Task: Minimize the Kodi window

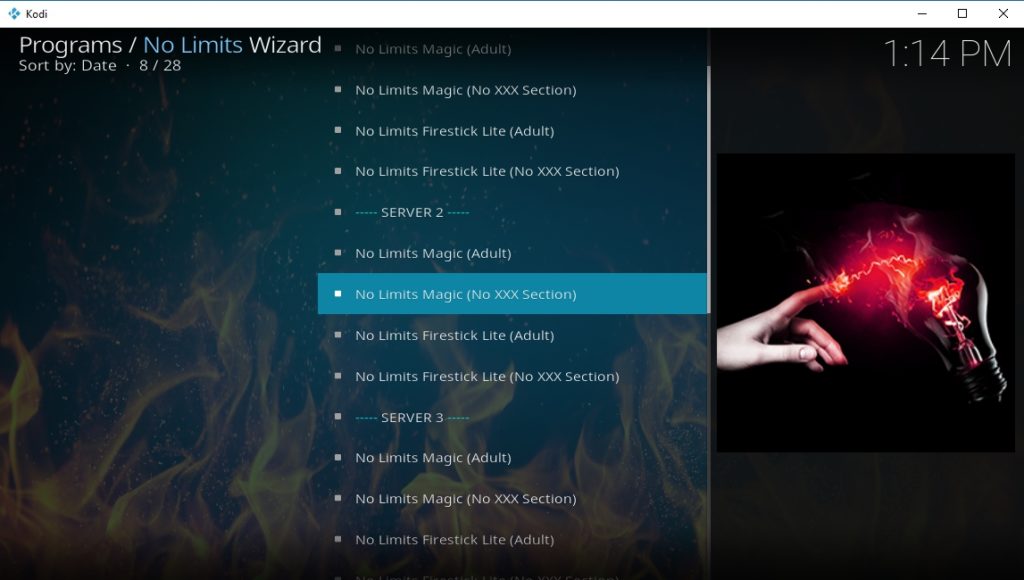Action: point(922,14)
